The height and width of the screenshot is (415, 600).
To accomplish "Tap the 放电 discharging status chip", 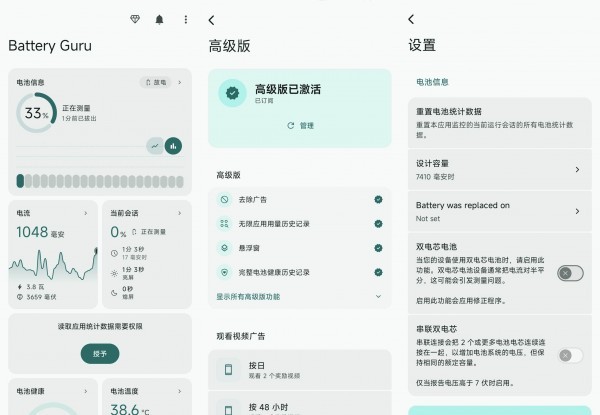I will pyautogui.click(x=156, y=82).
